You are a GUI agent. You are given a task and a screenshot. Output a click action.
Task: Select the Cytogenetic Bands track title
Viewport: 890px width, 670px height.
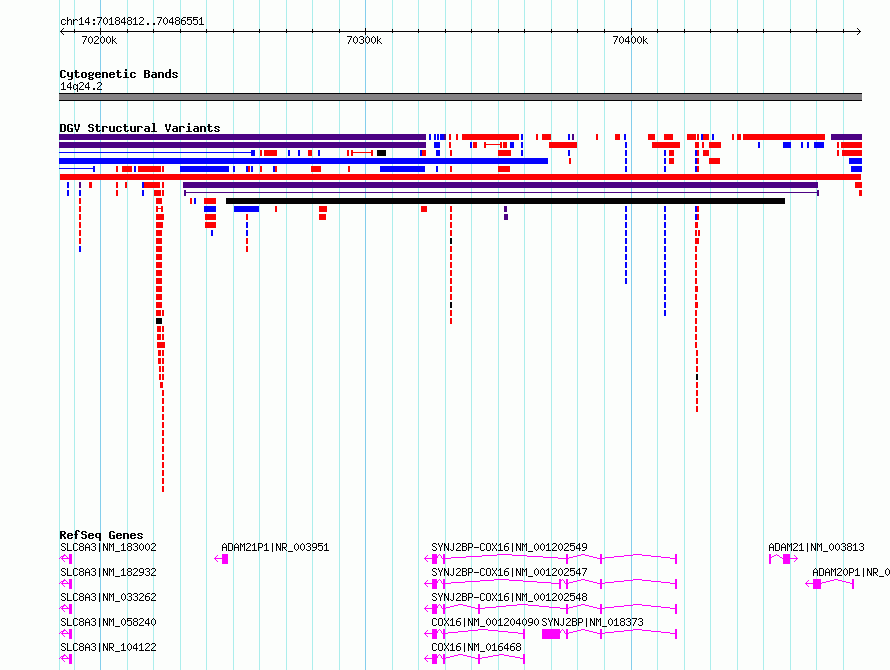(119, 74)
